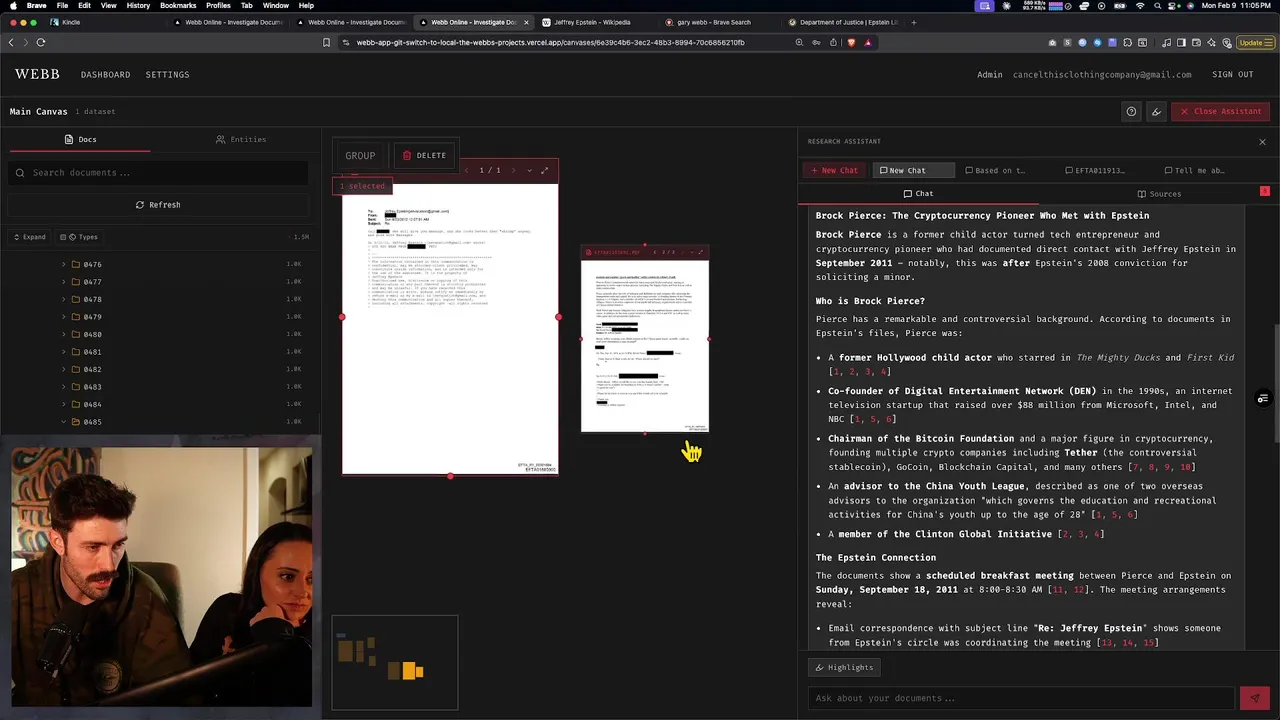Click the canvas minimap thumbnail
The image size is (1280, 720).
395,663
